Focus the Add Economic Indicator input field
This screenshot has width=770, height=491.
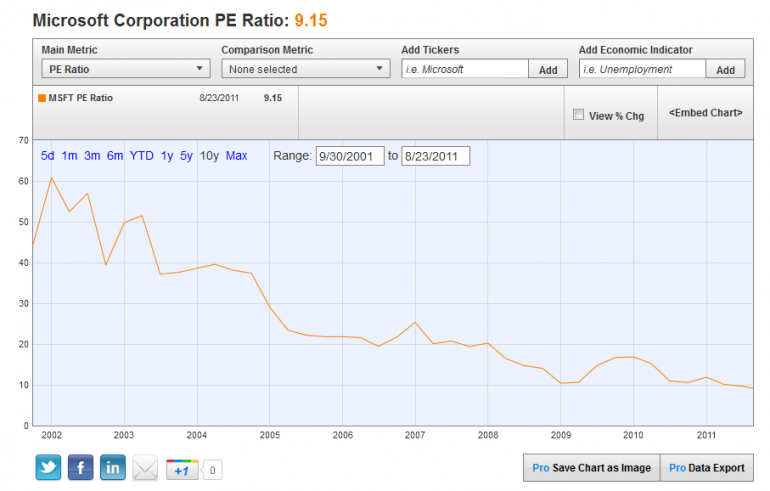642,69
